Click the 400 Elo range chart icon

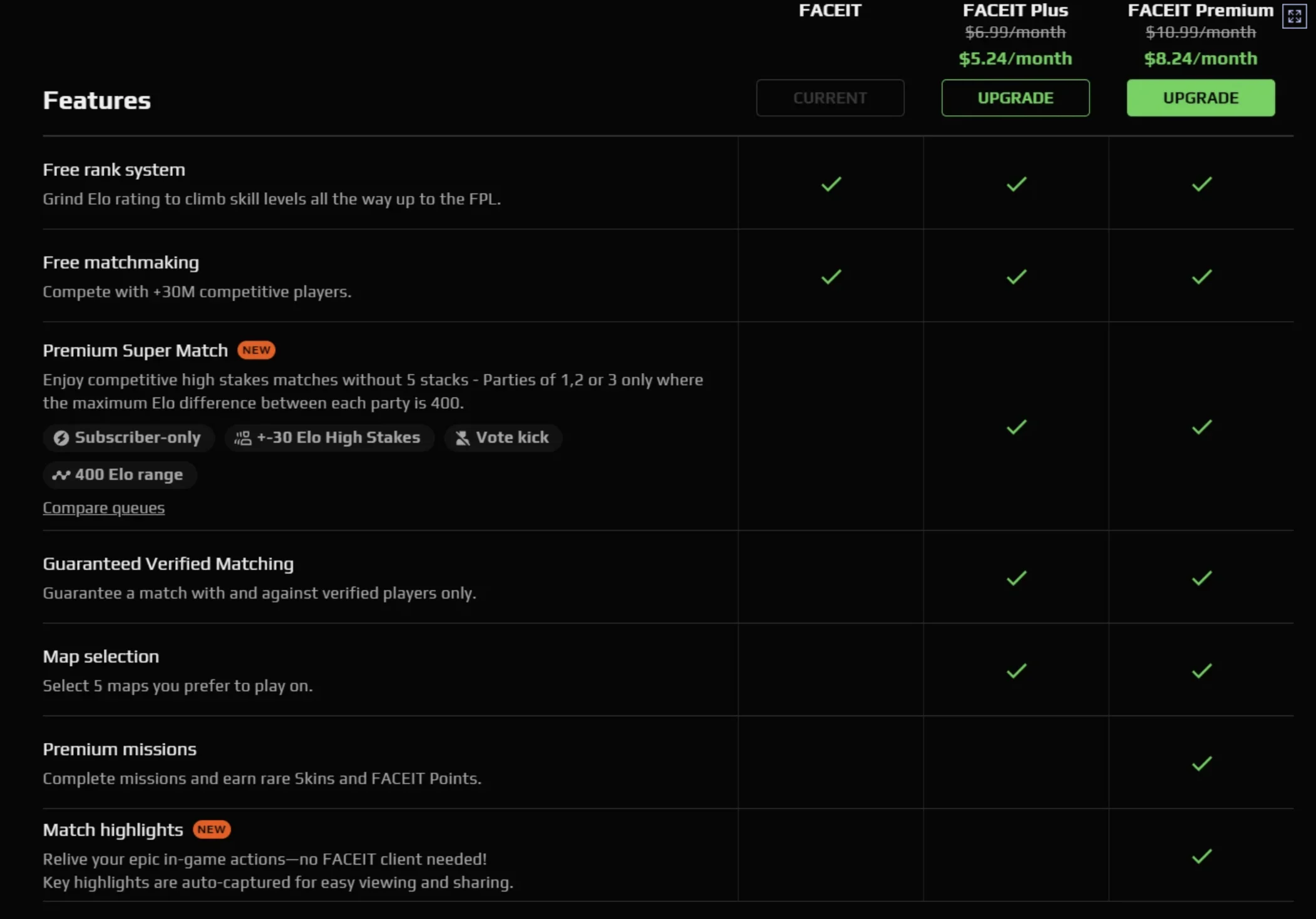pos(61,475)
